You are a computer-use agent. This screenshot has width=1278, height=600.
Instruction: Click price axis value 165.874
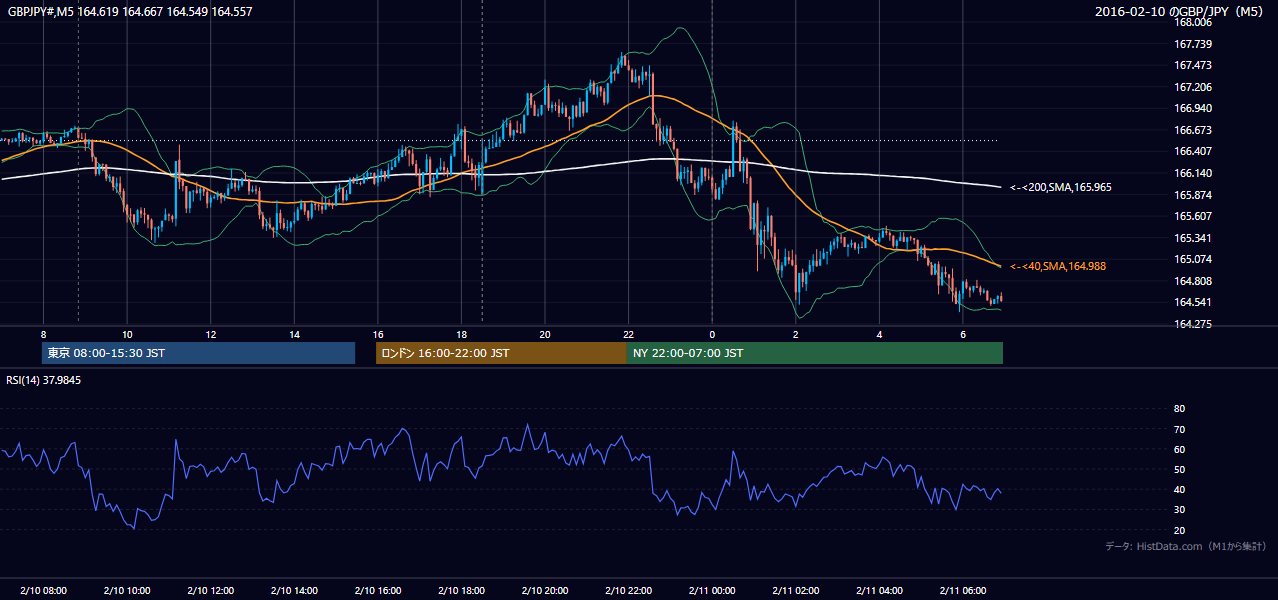click(x=1193, y=195)
